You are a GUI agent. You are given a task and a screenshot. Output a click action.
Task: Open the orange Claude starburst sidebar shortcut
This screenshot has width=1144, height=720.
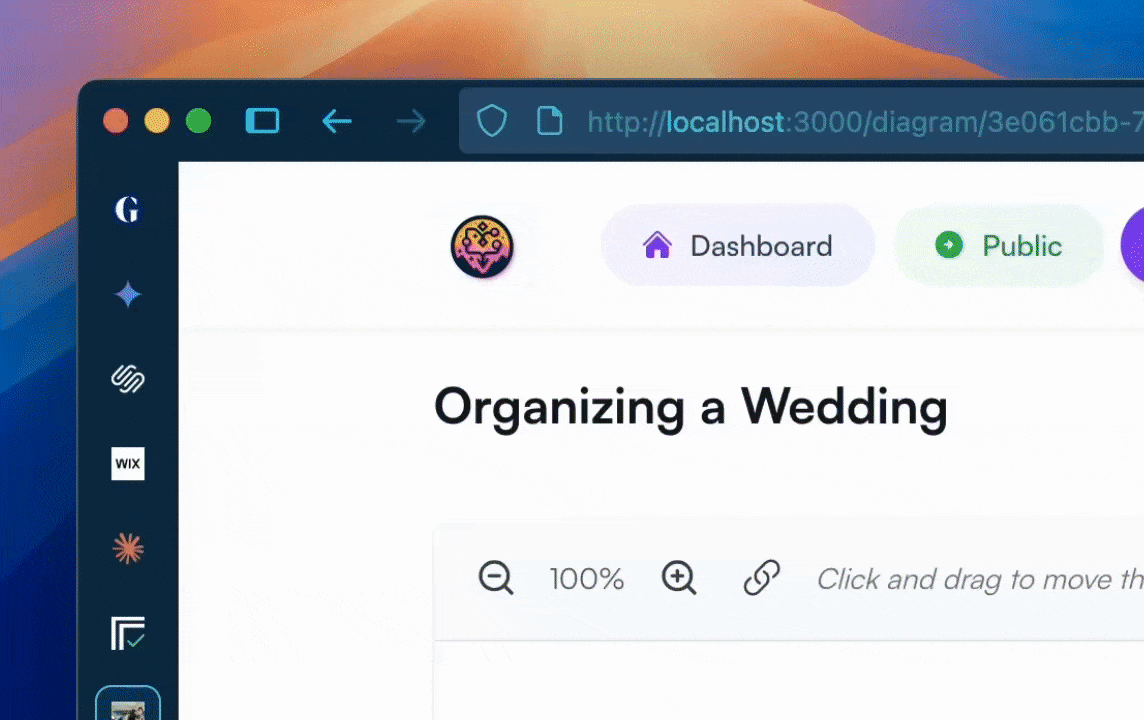(x=128, y=548)
